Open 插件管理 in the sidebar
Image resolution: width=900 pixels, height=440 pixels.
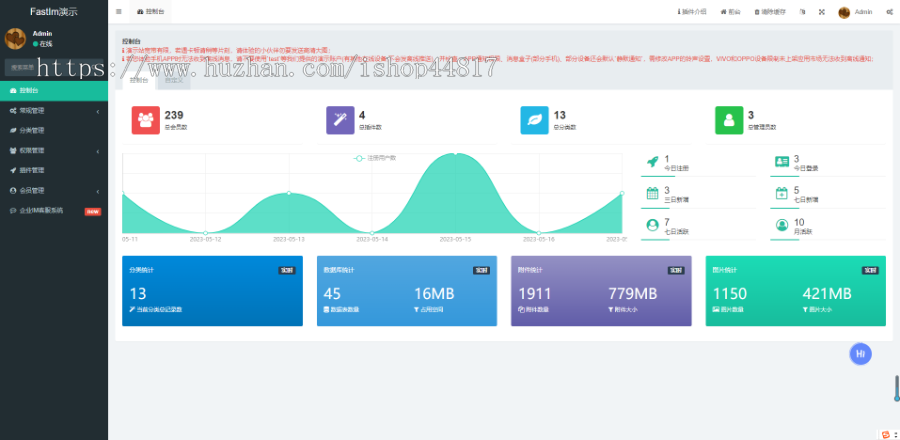[x=54, y=170]
